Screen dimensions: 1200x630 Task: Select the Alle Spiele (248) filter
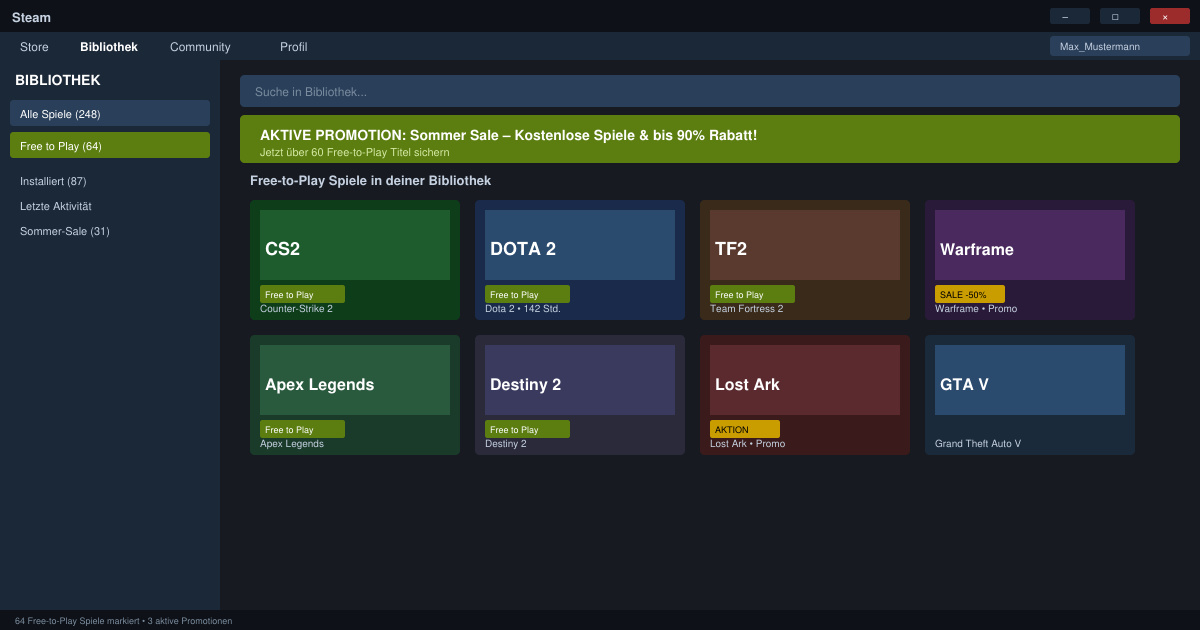[110, 113]
